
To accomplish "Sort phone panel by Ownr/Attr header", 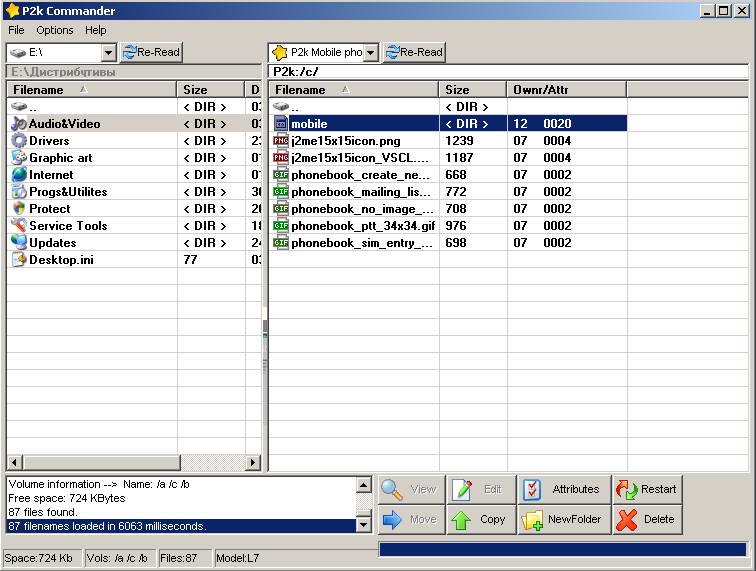I will point(567,90).
